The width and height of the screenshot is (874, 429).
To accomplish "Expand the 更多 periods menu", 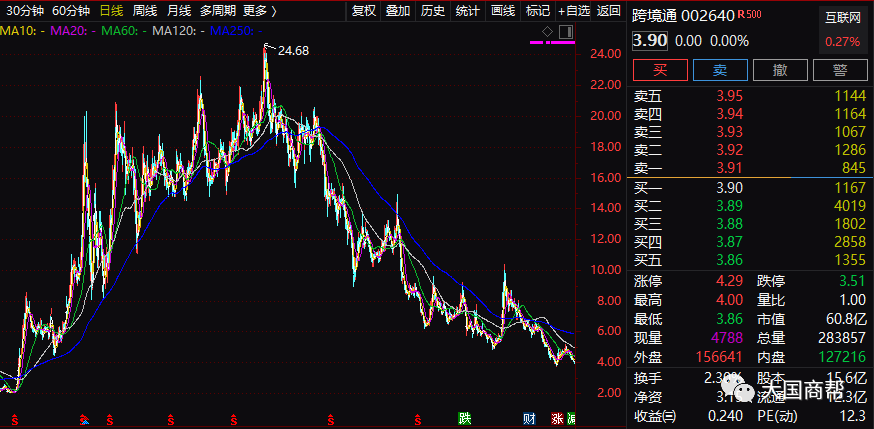I will click(259, 10).
